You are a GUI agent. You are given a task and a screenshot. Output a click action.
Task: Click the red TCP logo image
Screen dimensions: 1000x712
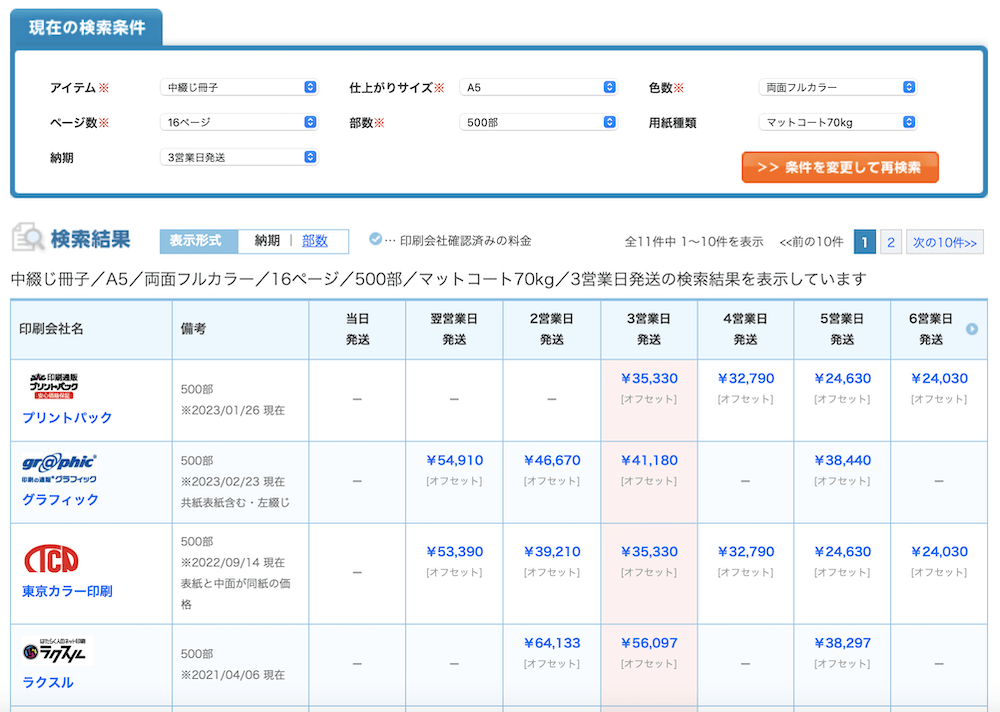tap(51, 559)
